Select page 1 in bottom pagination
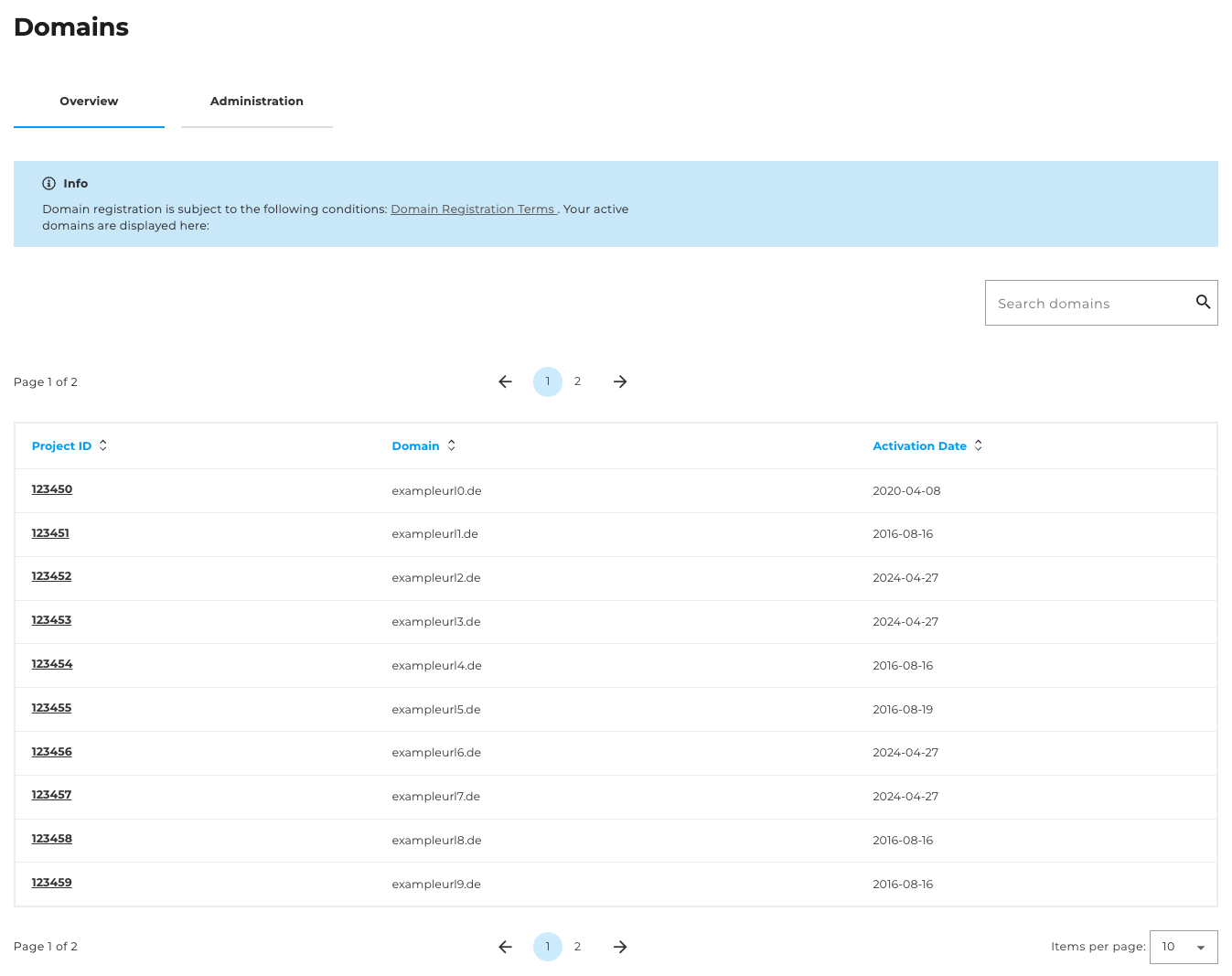1232x976 pixels. tap(548, 947)
